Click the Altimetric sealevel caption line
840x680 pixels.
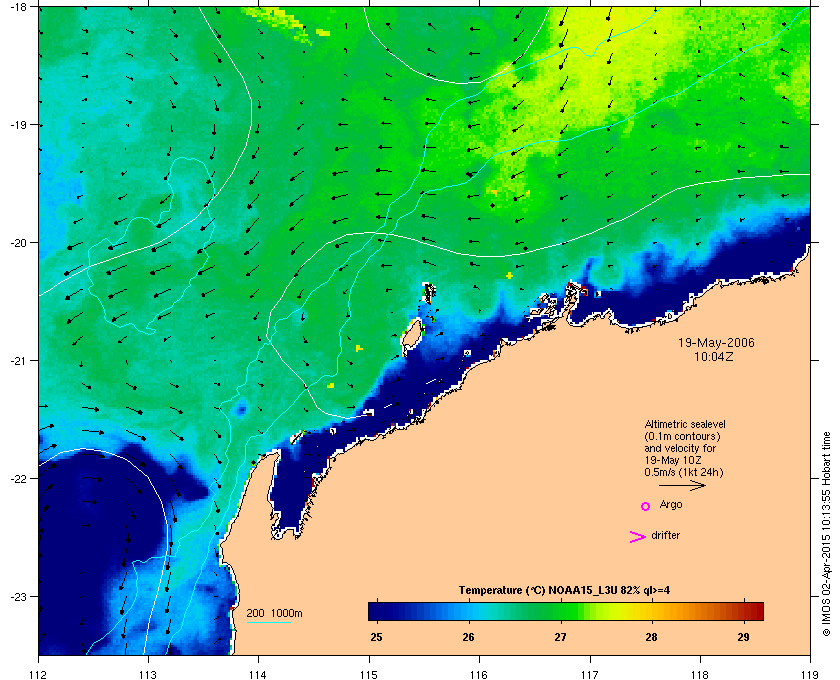(x=685, y=424)
